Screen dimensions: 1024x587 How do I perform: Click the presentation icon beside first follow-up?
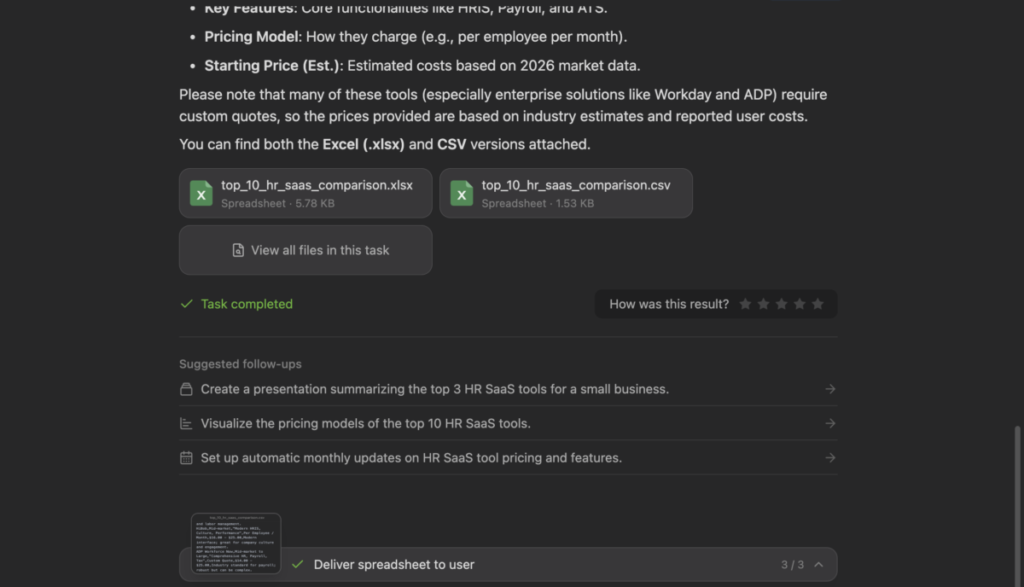click(x=186, y=389)
